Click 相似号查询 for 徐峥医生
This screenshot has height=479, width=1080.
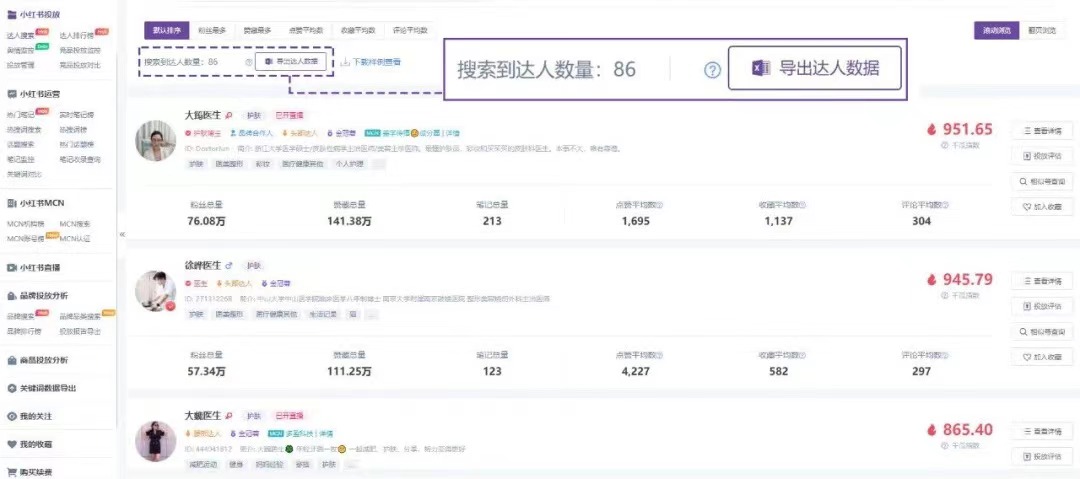1041,332
